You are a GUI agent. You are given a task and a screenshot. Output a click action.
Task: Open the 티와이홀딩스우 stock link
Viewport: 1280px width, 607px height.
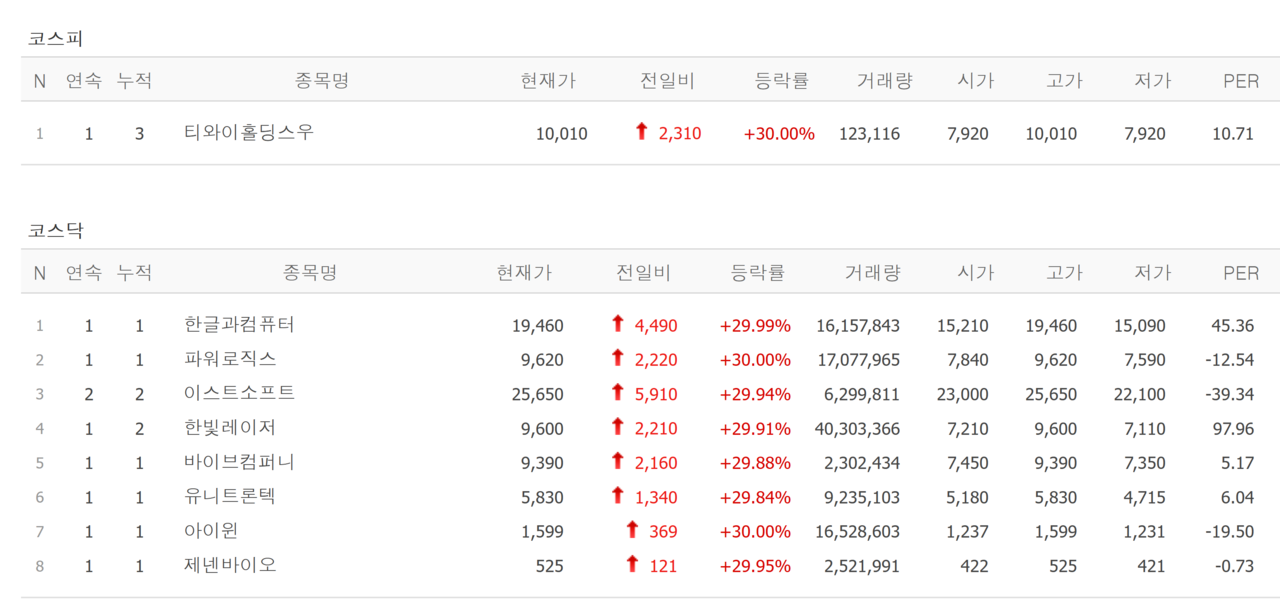pyautogui.click(x=249, y=132)
